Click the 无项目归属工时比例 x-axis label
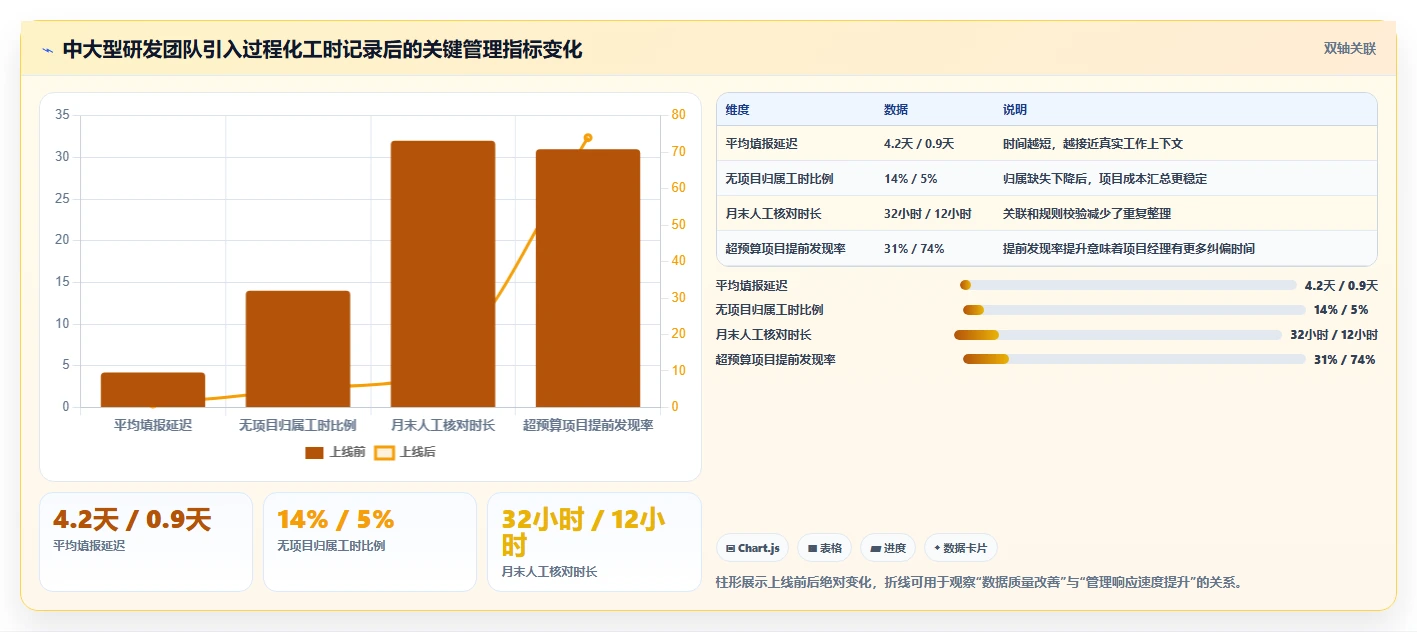1417x632 pixels. (298, 426)
